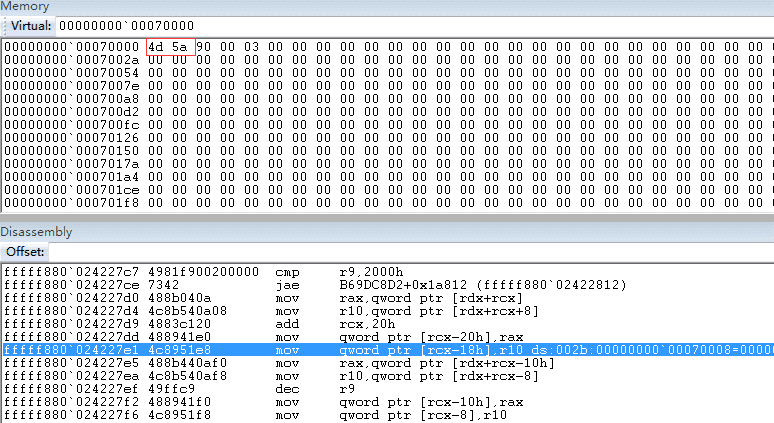Click the Disassembly panel title
Screen dimensions: 774x423
click(x=36, y=231)
